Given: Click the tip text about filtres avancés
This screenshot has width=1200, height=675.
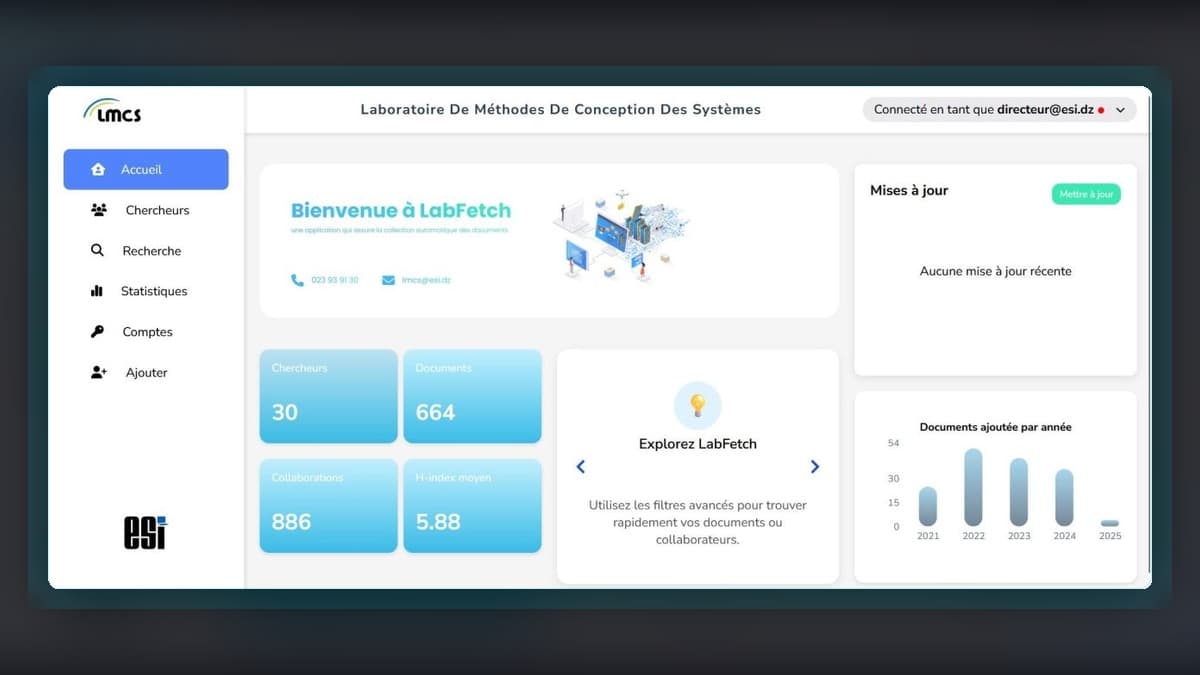Looking at the screenshot, I should 698,522.
